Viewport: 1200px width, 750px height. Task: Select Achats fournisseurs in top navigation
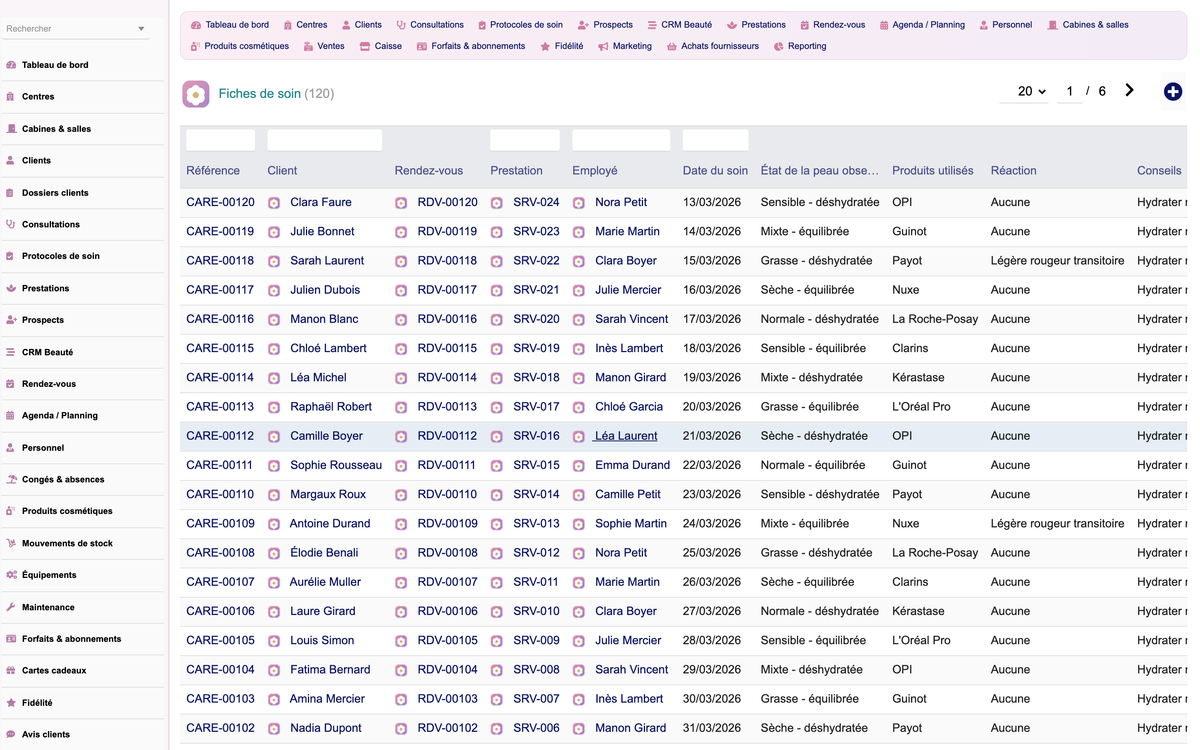coord(712,46)
